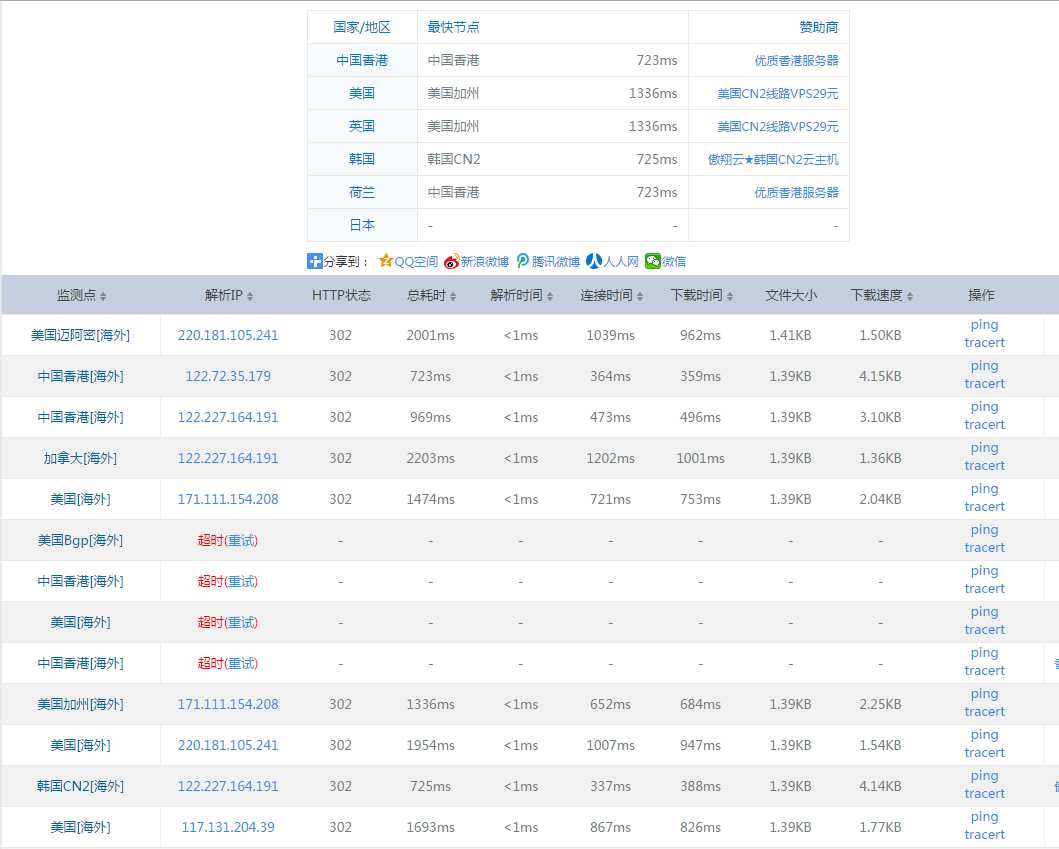This screenshot has height=849, width=1059.
Task: Click 韩国CN2[海外] monitoring node
Action: (x=80, y=786)
